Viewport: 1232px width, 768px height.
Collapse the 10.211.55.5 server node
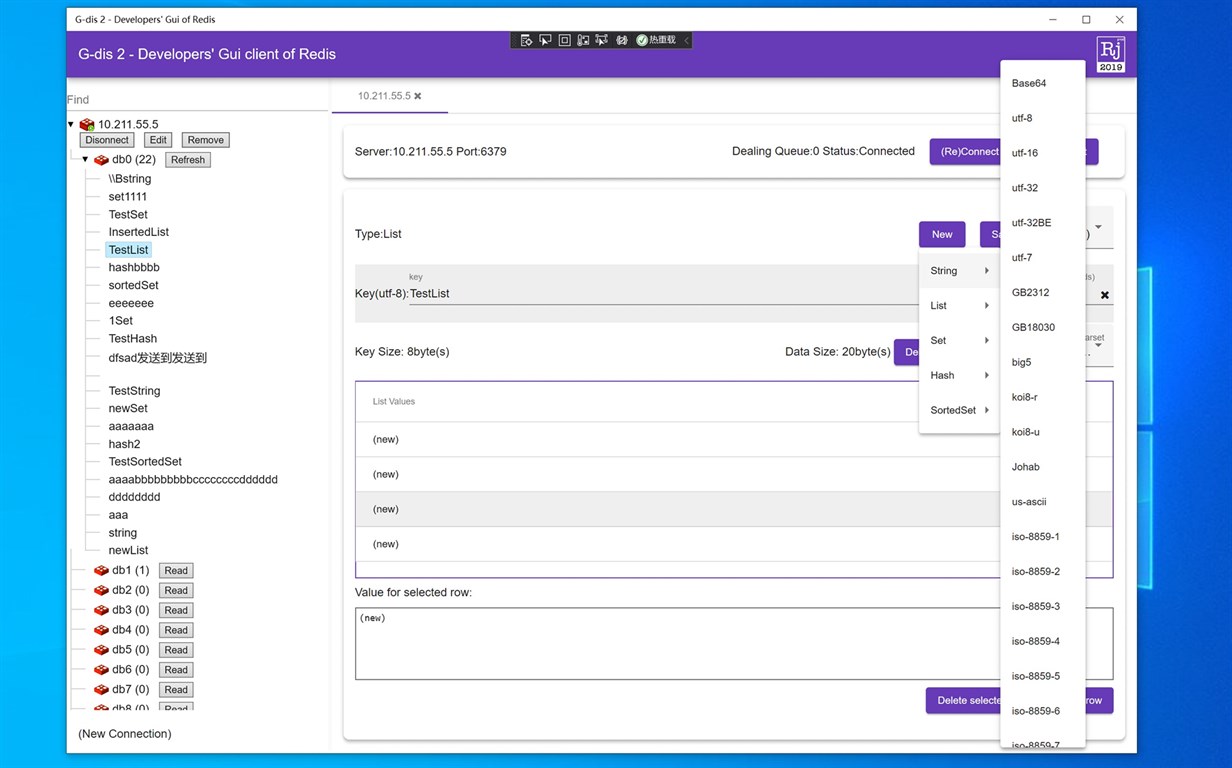point(71,124)
